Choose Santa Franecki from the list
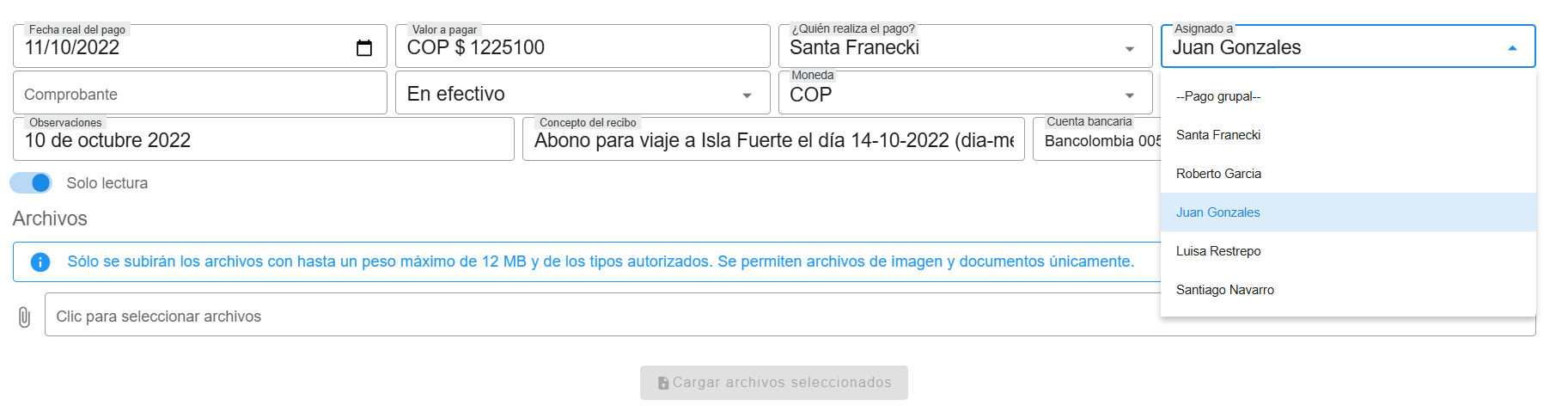 1218,135
